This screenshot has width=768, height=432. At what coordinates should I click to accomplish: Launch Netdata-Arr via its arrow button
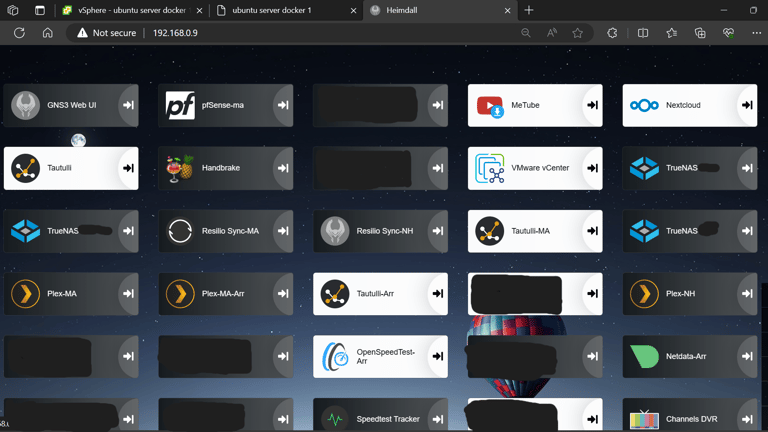click(747, 356)
